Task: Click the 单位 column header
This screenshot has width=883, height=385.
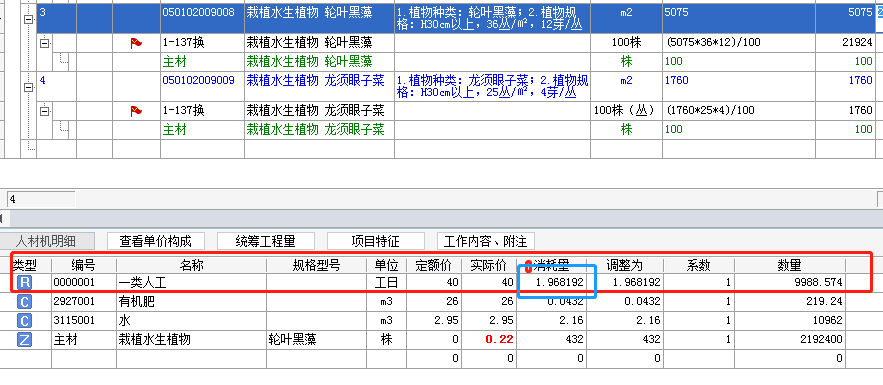Action: click(386, 265)
